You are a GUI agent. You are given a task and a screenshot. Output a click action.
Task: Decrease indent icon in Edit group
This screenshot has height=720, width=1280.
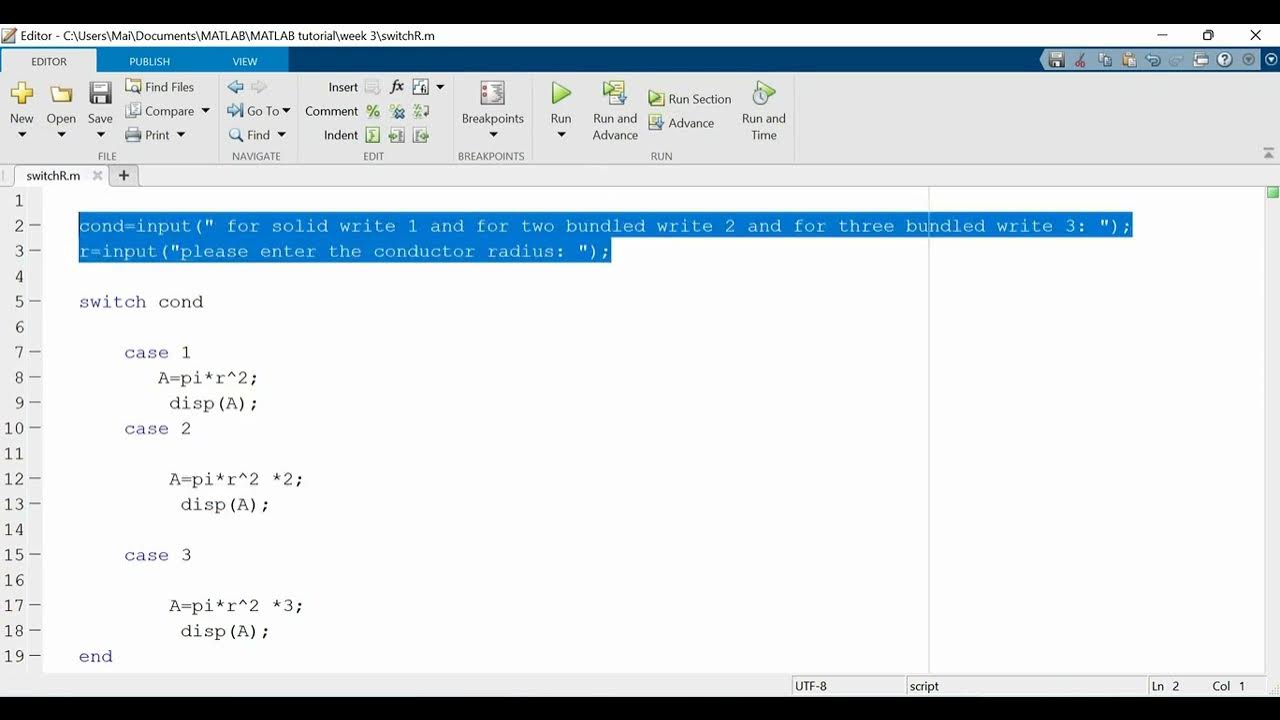click(421, 135)
